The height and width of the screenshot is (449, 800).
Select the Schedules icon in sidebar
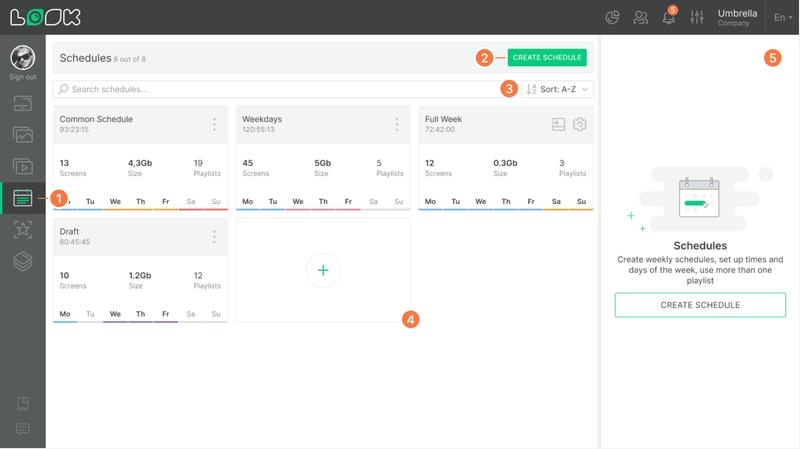[22, 197]
